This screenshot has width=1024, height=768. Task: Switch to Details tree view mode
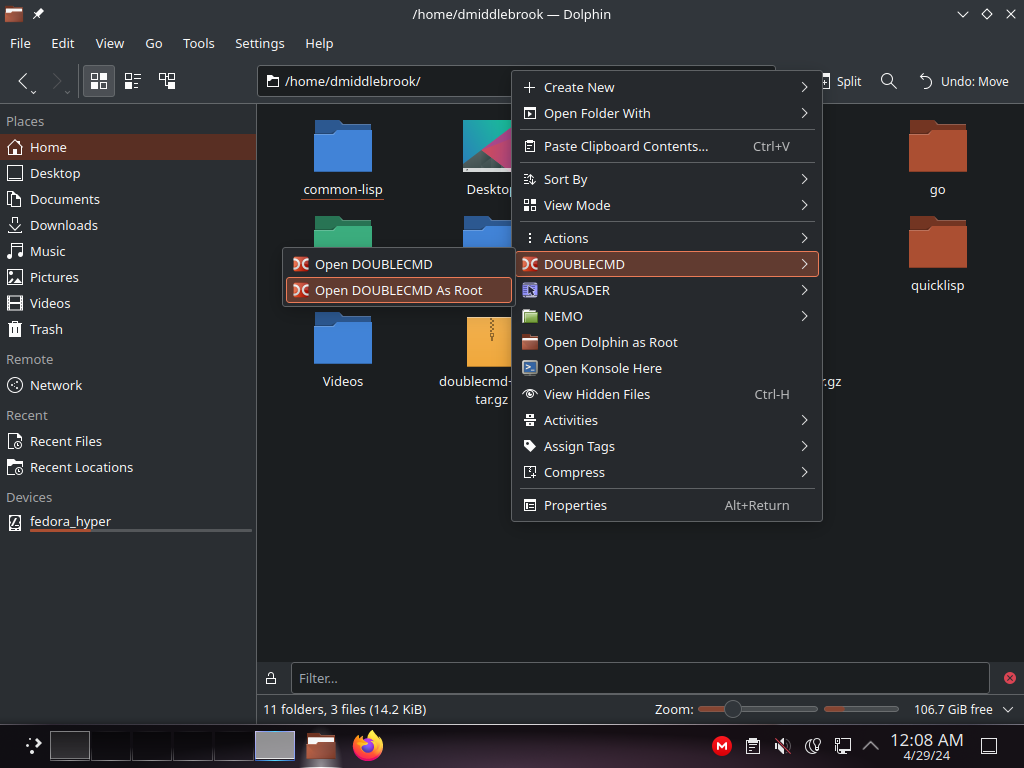point(167,81)
